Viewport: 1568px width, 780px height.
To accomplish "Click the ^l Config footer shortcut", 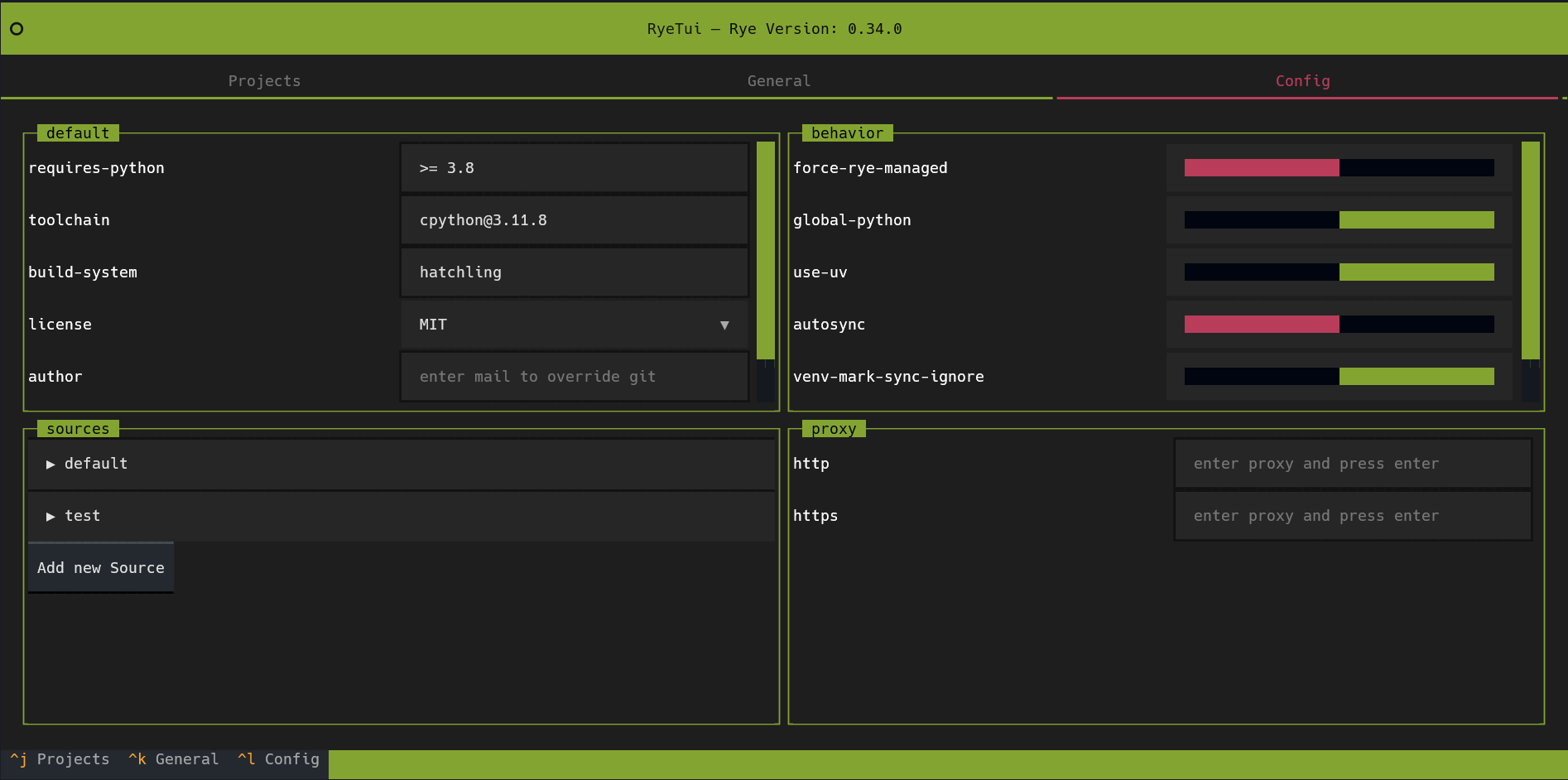I will tap(279, 759).
